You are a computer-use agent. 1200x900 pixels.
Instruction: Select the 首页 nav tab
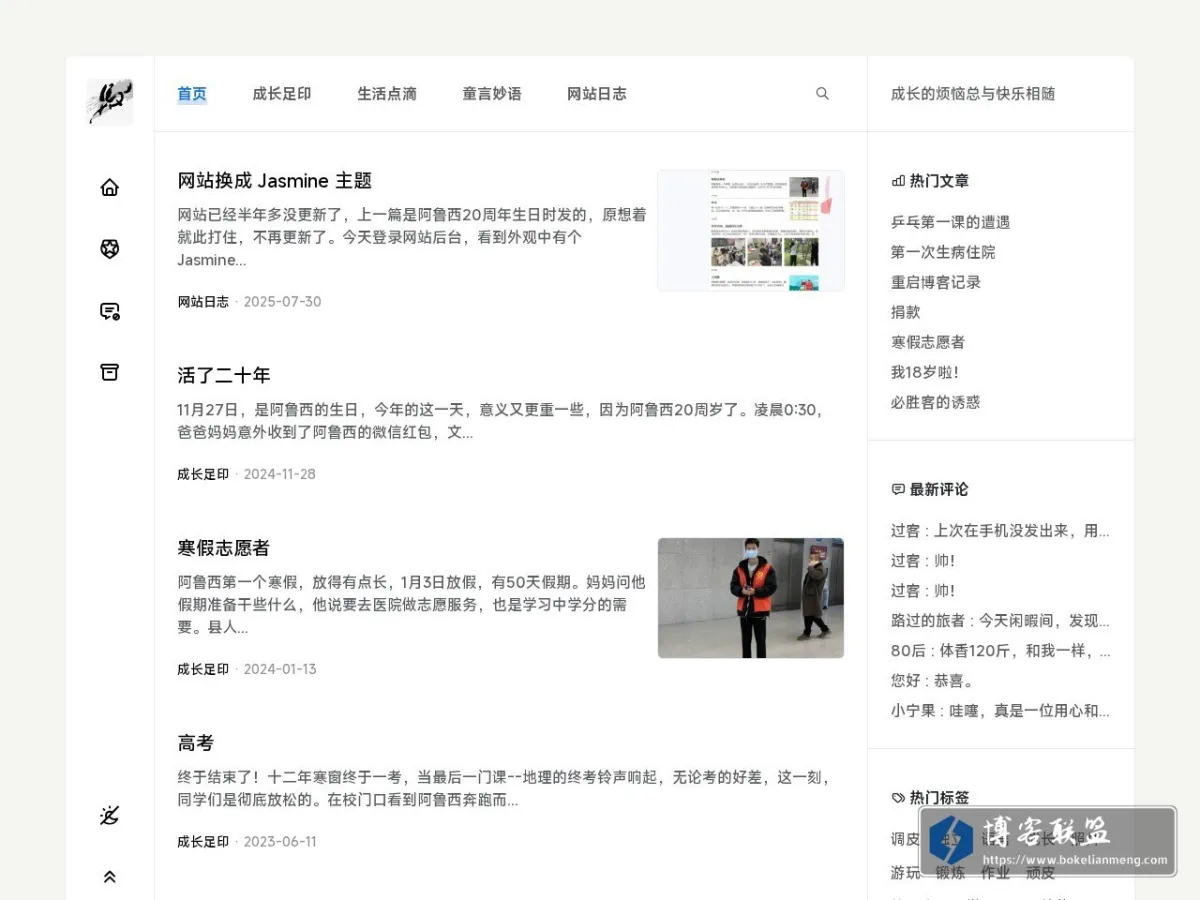click(x=192, y=94)
